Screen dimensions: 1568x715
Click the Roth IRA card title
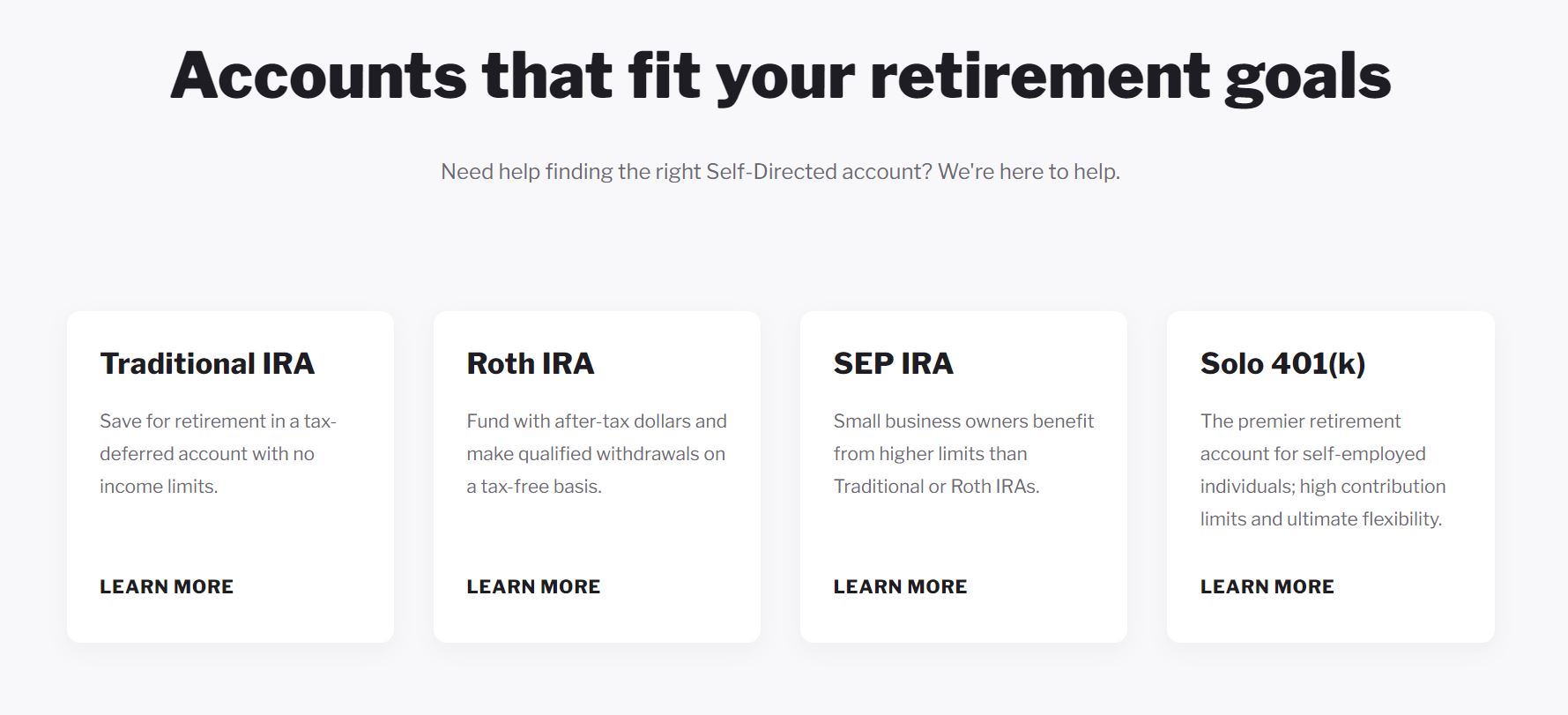pos(531,363)
